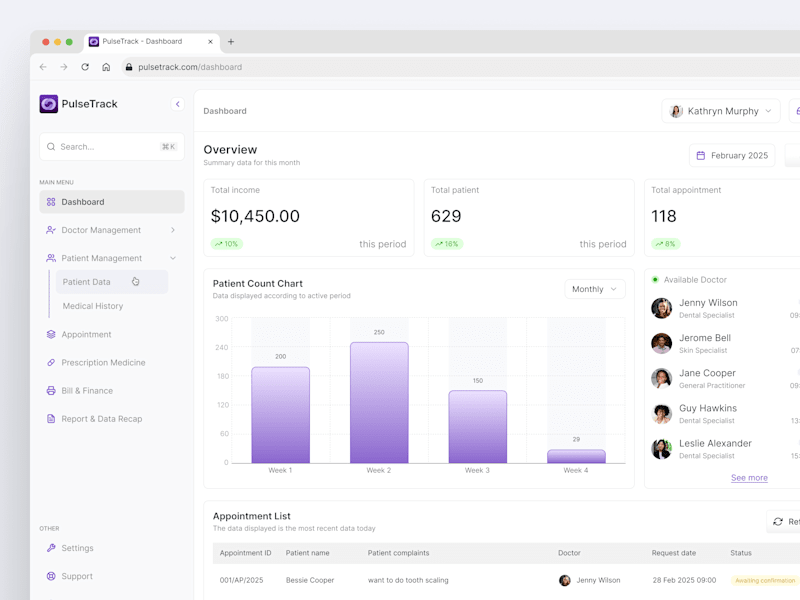Click the Appointment layers icon
800x600 pixels.
[51, 335]
